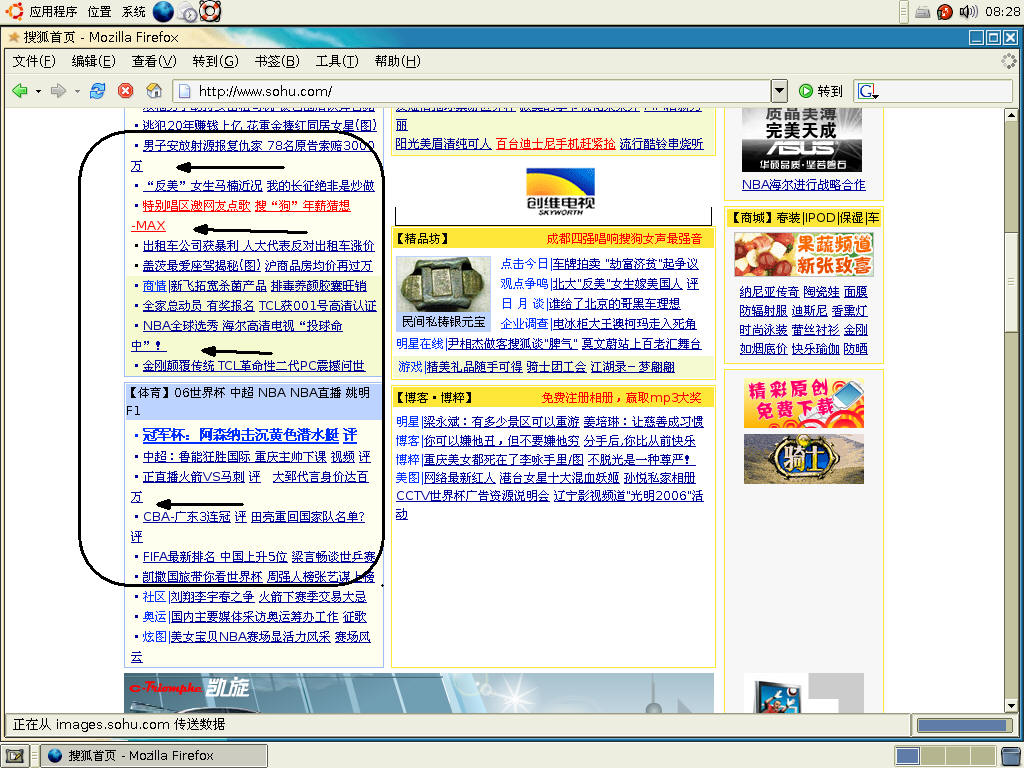Open the Forward history dropdown arrow

[x=77, y=91]
